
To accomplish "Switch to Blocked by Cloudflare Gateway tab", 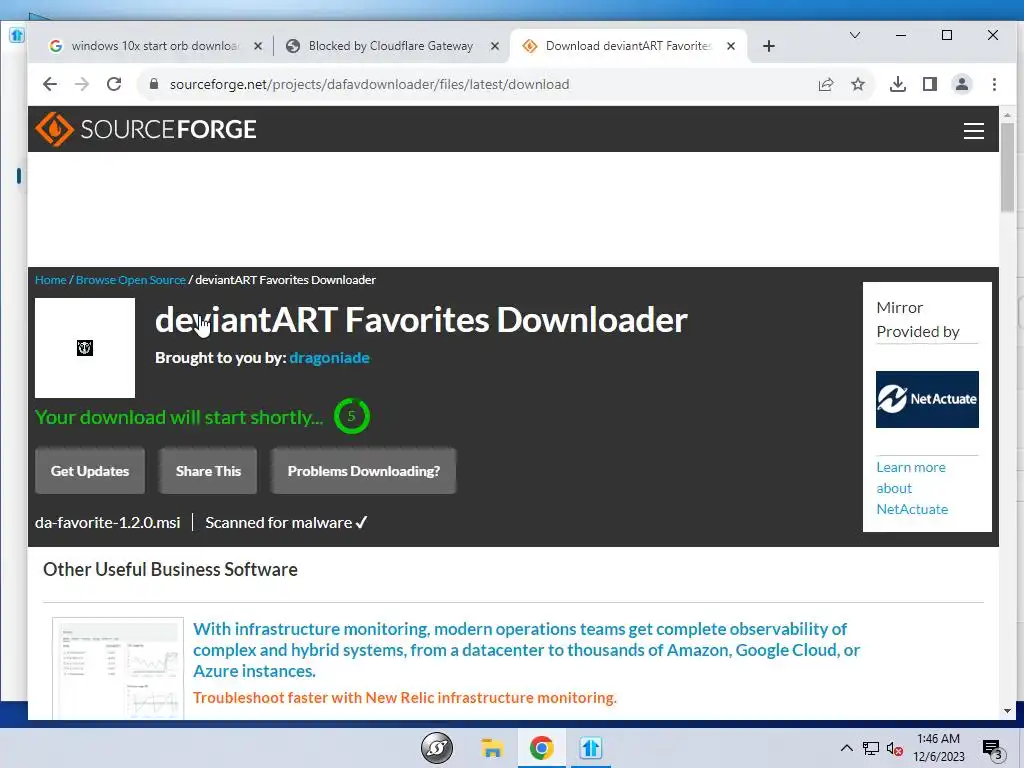I will coord(391,46).
